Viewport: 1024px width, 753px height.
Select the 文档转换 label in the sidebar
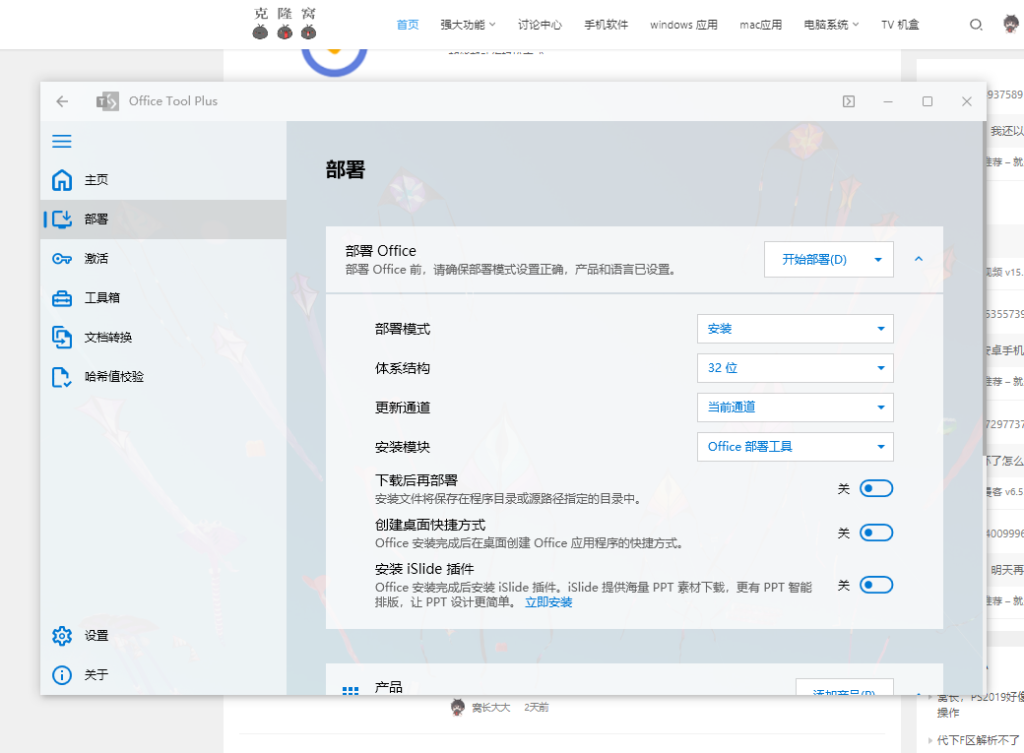tap(108, 337)
